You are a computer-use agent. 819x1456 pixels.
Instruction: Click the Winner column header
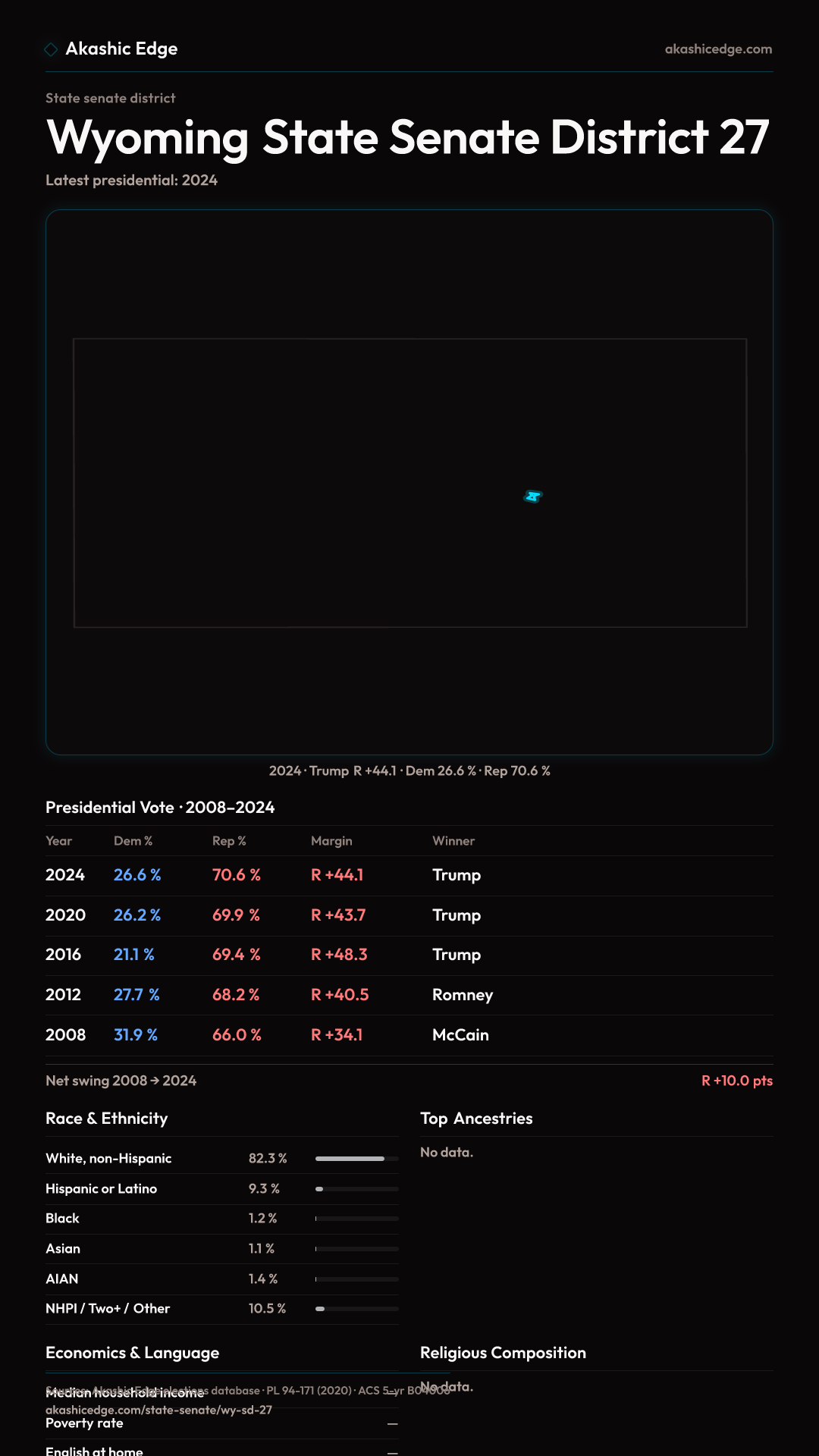[453, 841]
